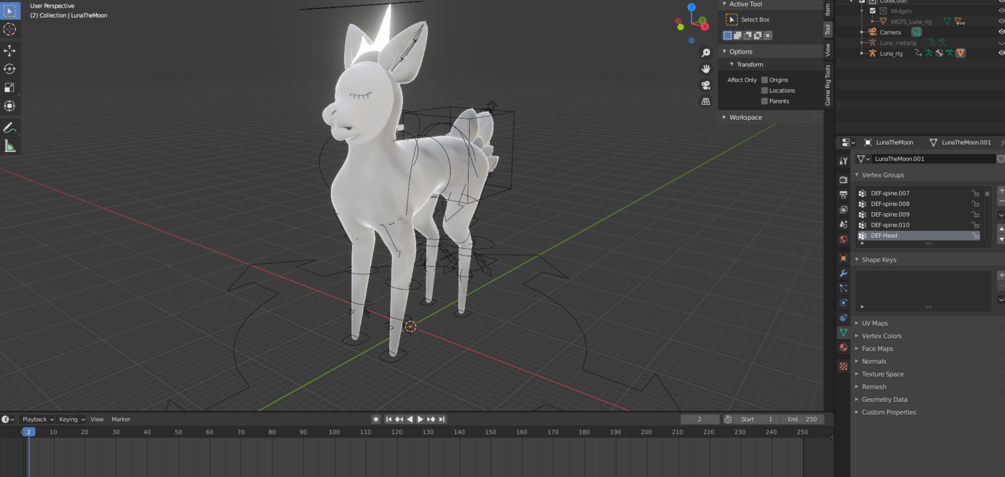Enable the Origins checkbox under Affect Only
This screenshot has height=477, width=1005.
pyautogui.click(x=765, y=80)
